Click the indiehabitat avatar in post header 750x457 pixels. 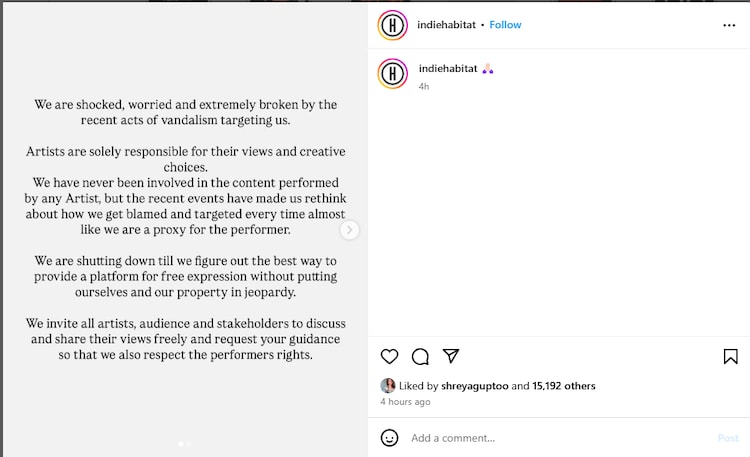(x=393, y=25)
